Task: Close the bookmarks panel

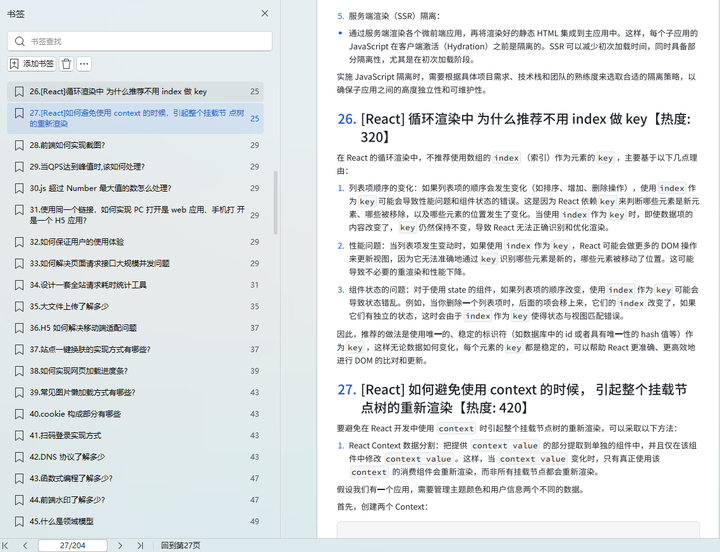Action: tap(264, 13)
